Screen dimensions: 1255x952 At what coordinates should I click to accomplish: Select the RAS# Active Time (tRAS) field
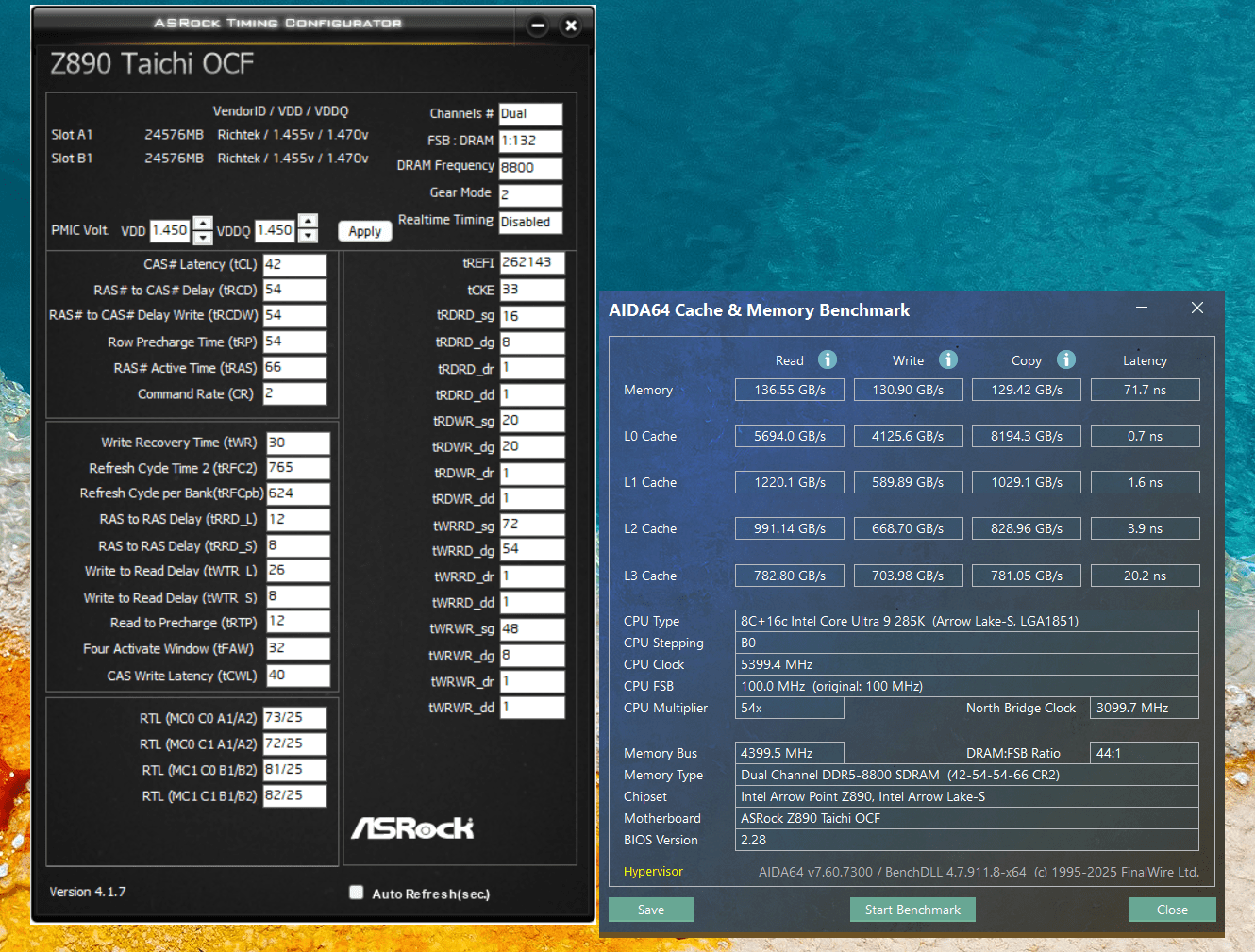point(294,368)
